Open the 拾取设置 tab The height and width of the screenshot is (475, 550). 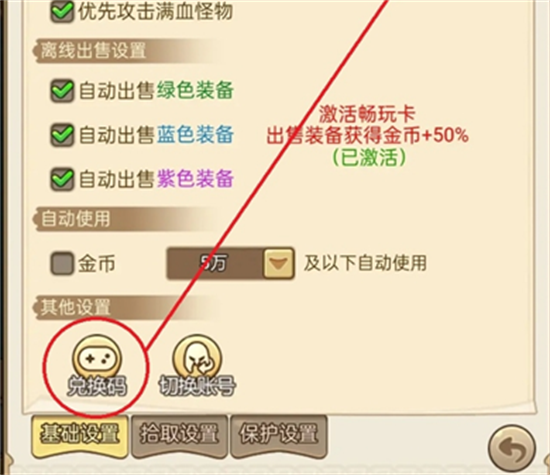tap(179, 436)
